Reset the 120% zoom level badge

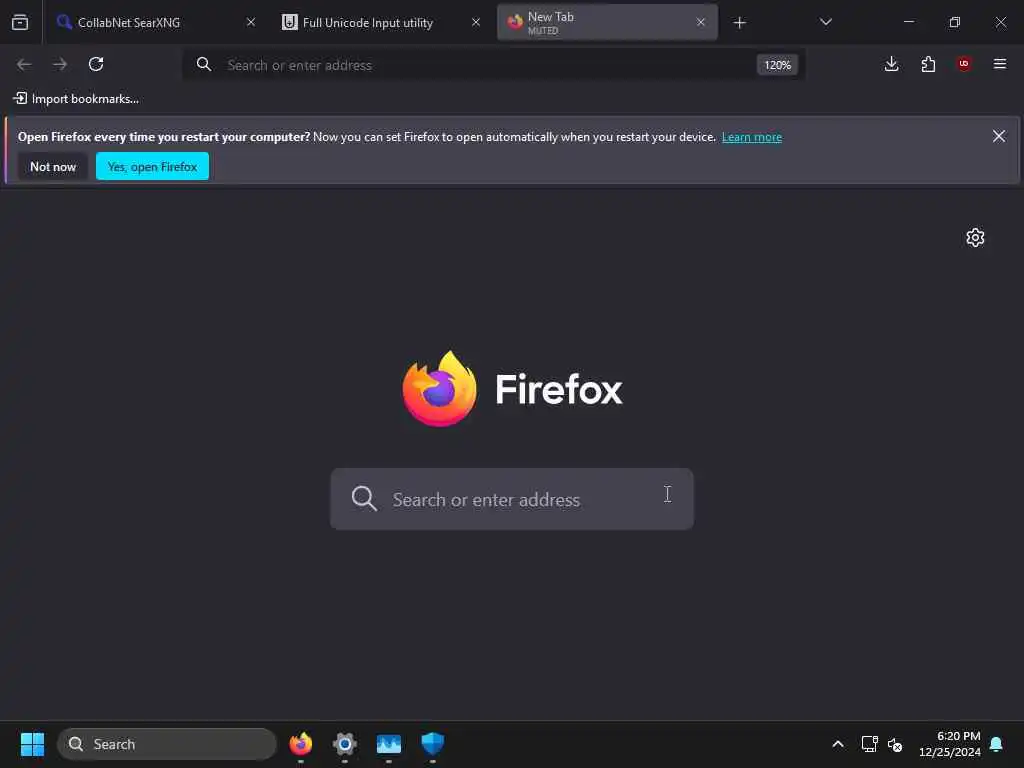[777, 65]
